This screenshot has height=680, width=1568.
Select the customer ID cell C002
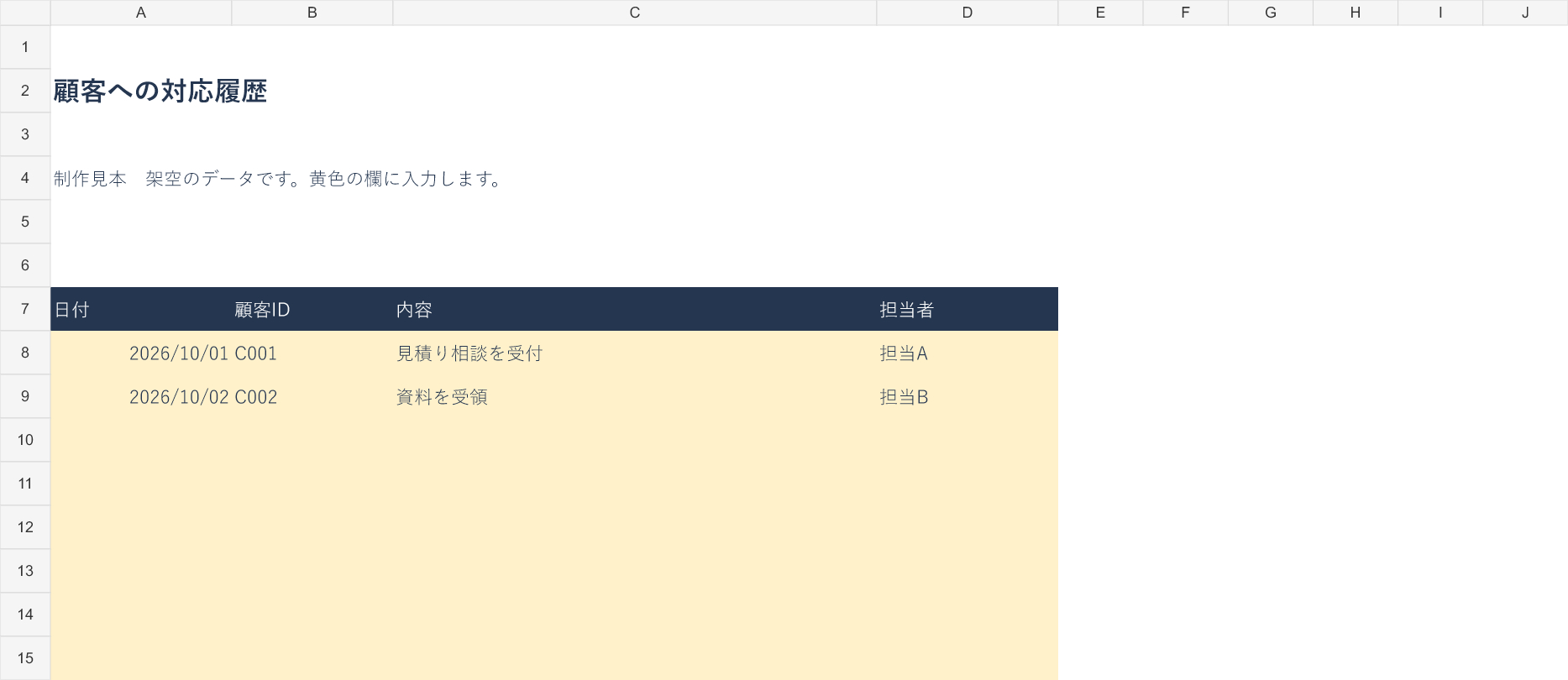click(312, 396)
